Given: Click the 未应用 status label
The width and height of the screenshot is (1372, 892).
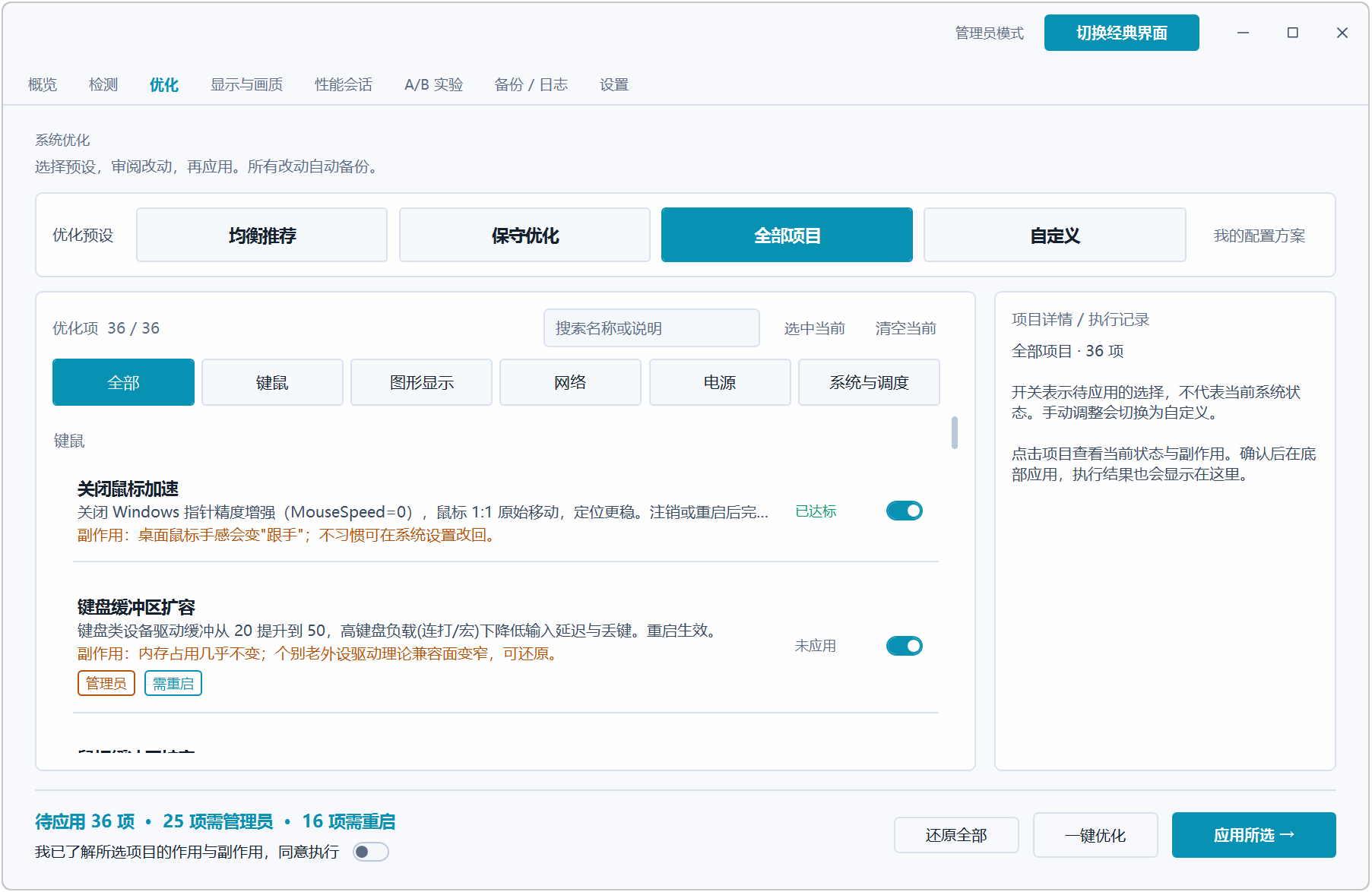Looking at the screenshot, I should [816, 646].
